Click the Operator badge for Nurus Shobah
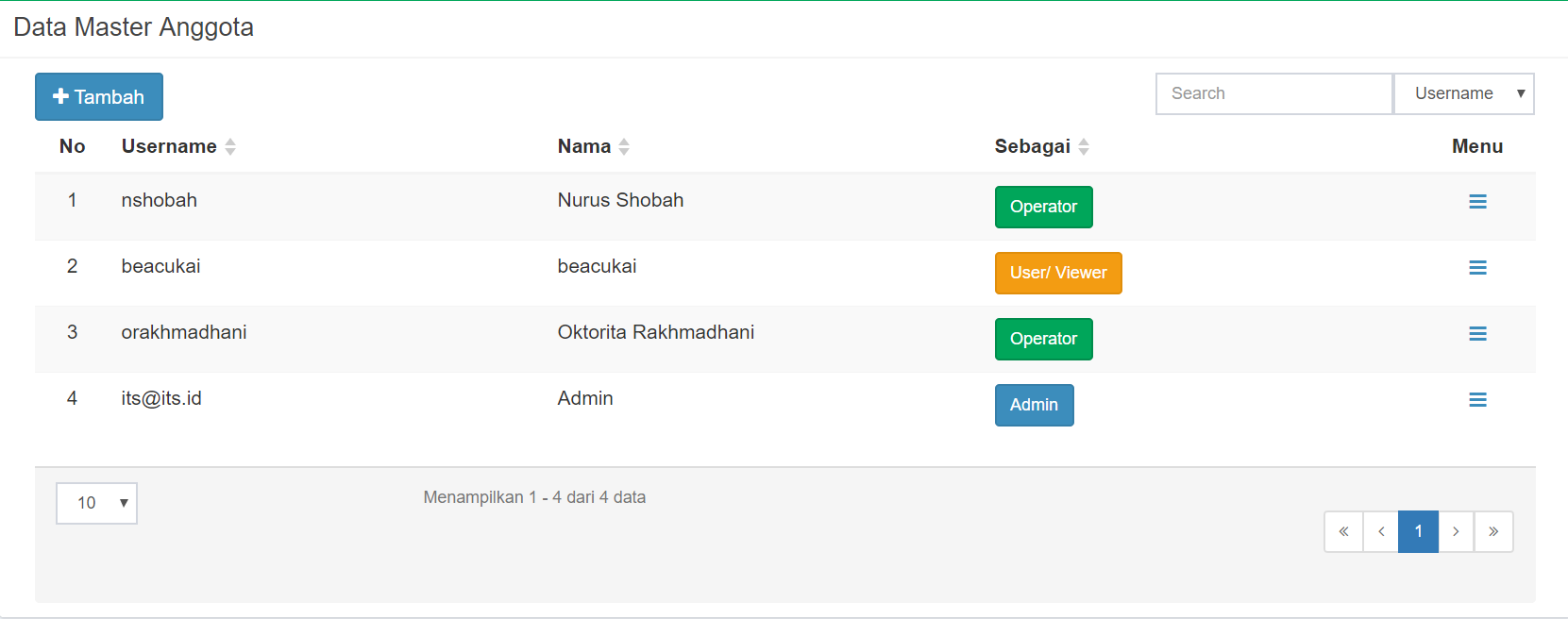The width and height of the screenshot is (1568, 619). tap(1043, 207)
